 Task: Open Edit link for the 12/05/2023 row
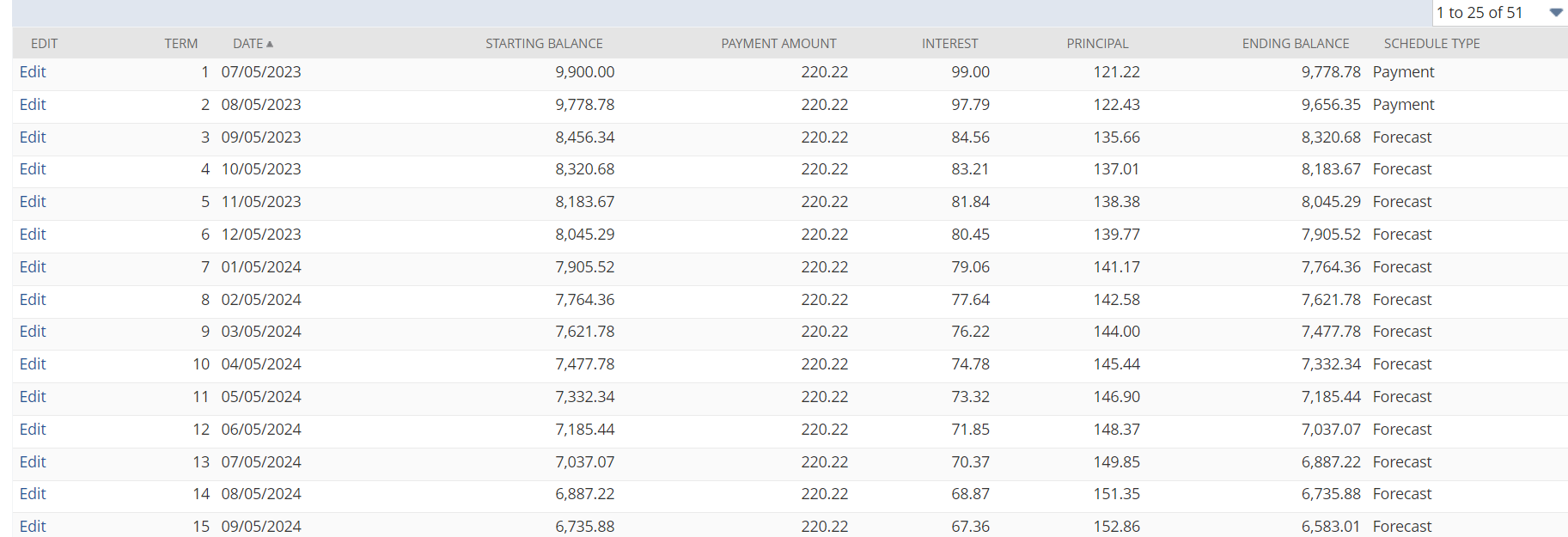tap(33, 235)
